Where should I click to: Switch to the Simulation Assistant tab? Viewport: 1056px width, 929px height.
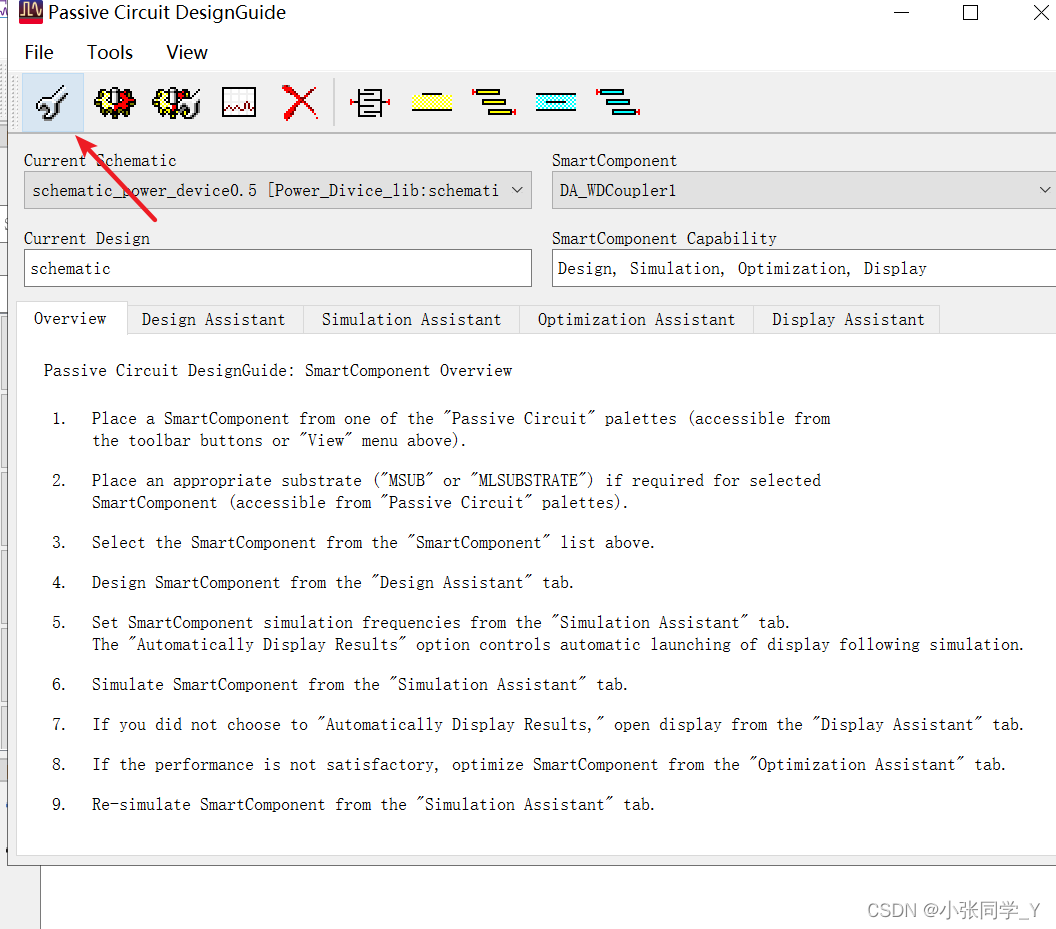pos(411,319)
